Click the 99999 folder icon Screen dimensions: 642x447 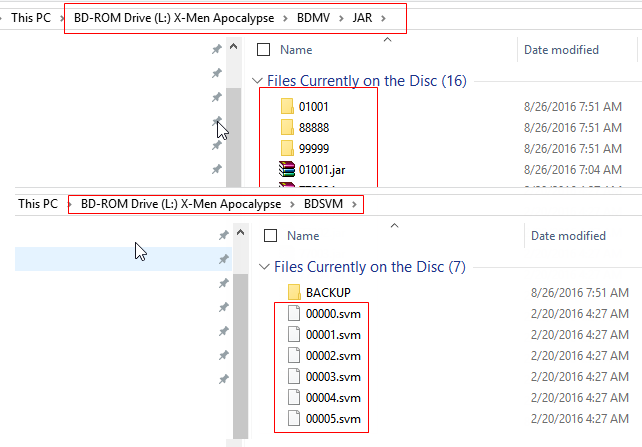pos(287,148)
